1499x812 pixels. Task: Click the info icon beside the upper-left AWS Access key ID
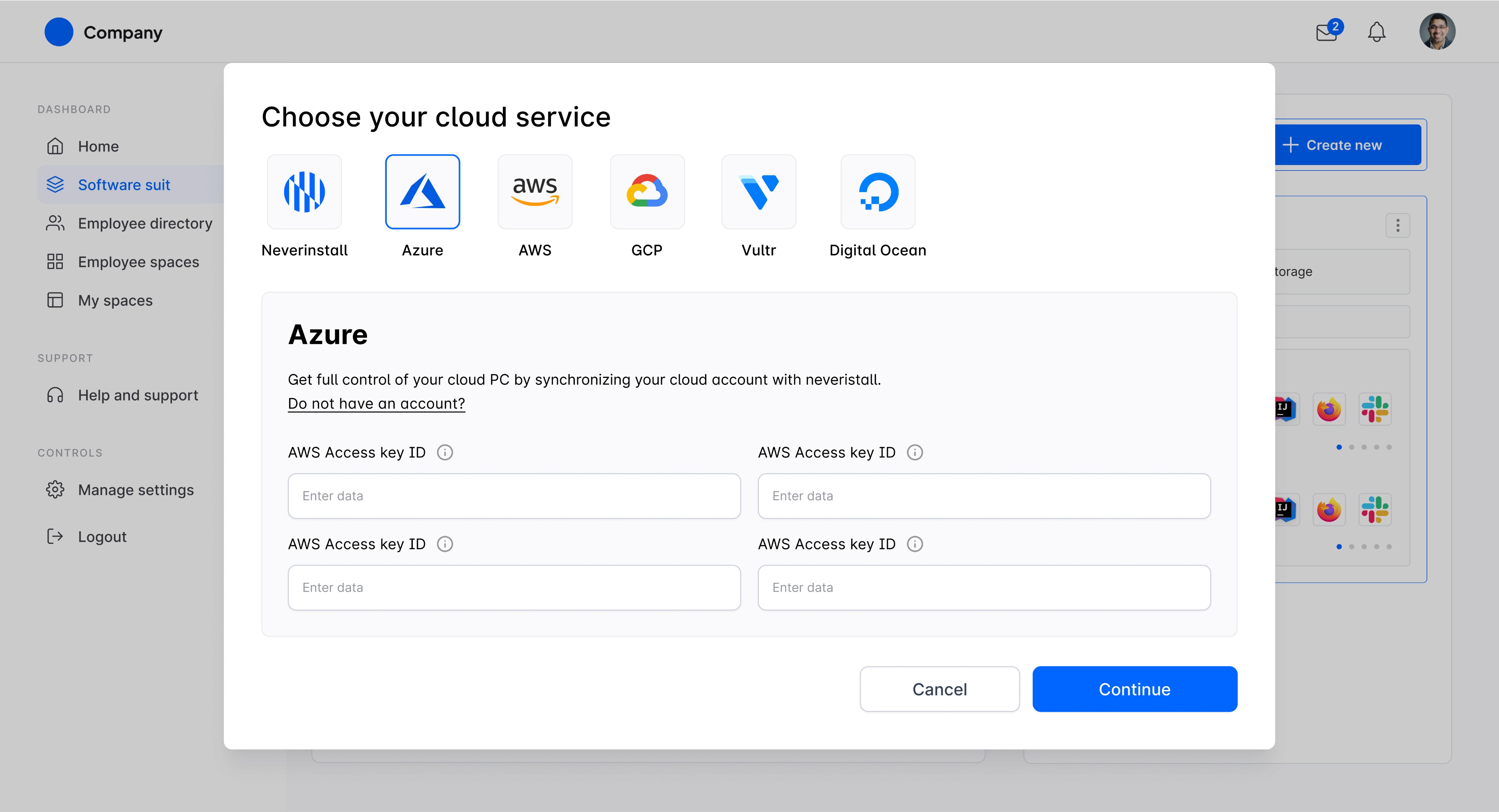tap(445, 453)
